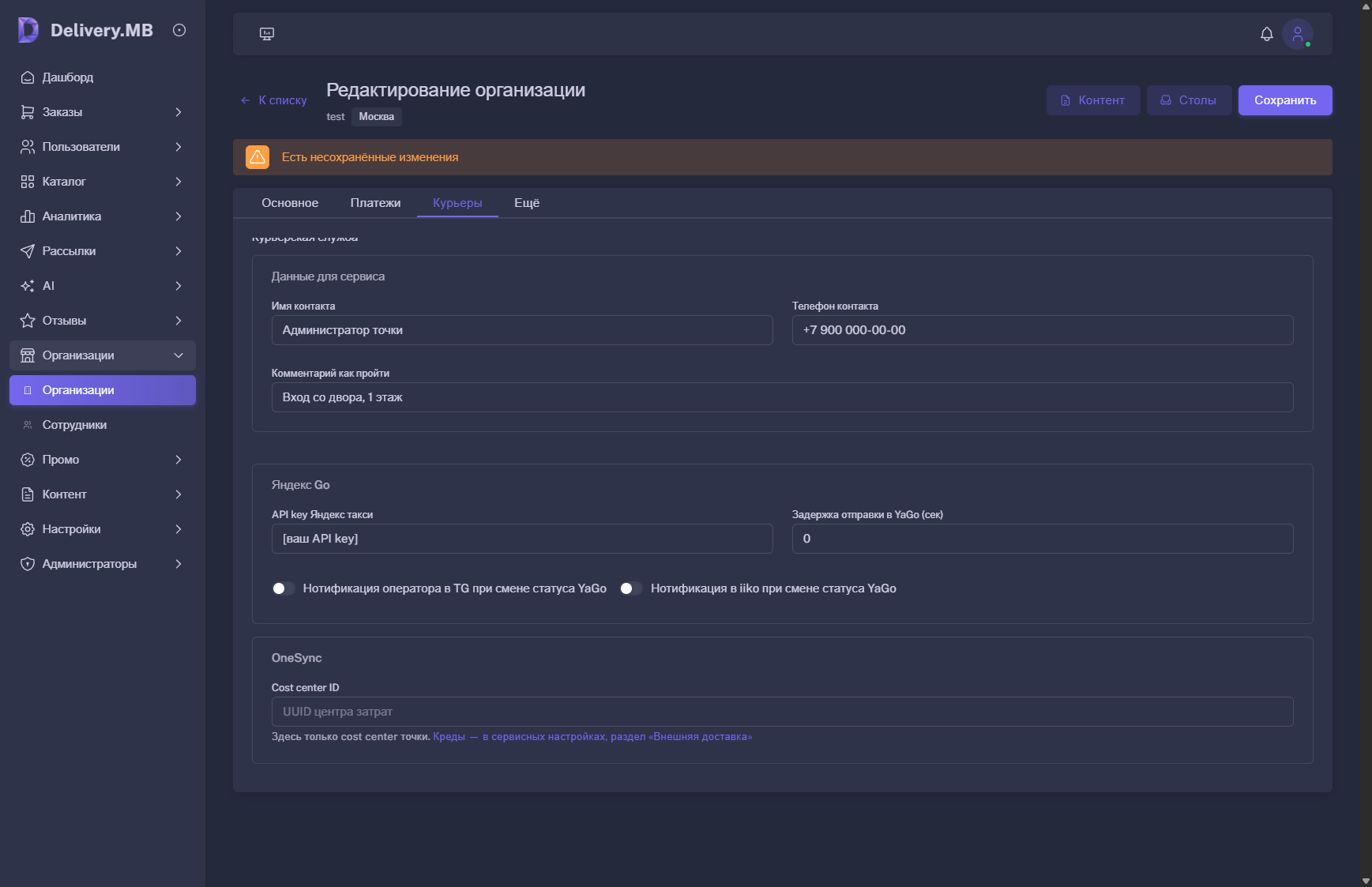Screen dimensions: 1372x887
Task: Expand the Заказы menu chevron
Action: (179, 112)
